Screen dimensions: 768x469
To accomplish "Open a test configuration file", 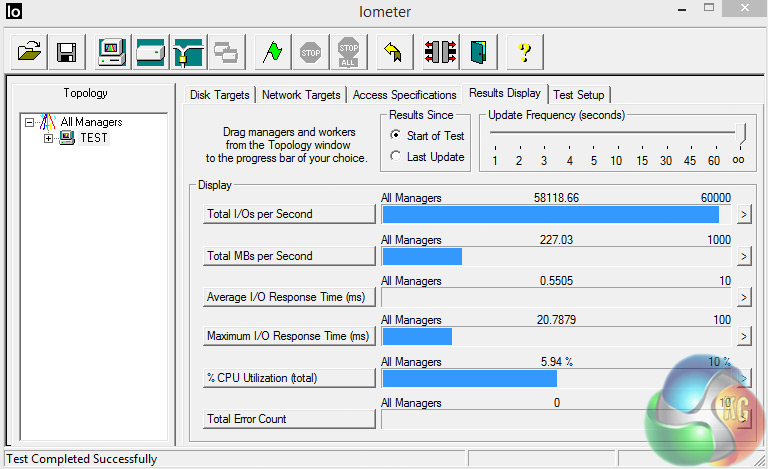I will [x=29, y=51].
